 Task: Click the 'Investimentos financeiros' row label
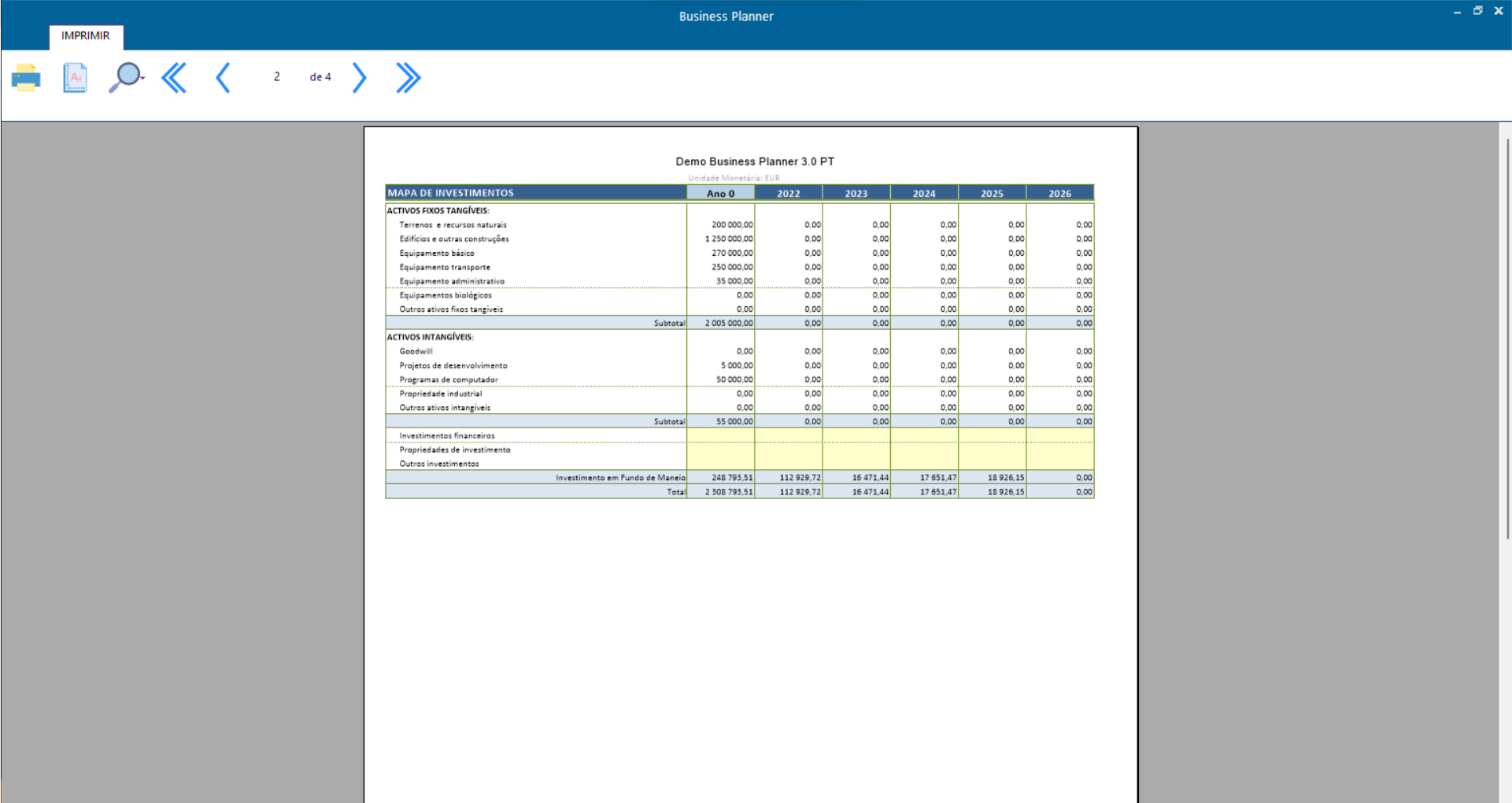coord(447,436)
